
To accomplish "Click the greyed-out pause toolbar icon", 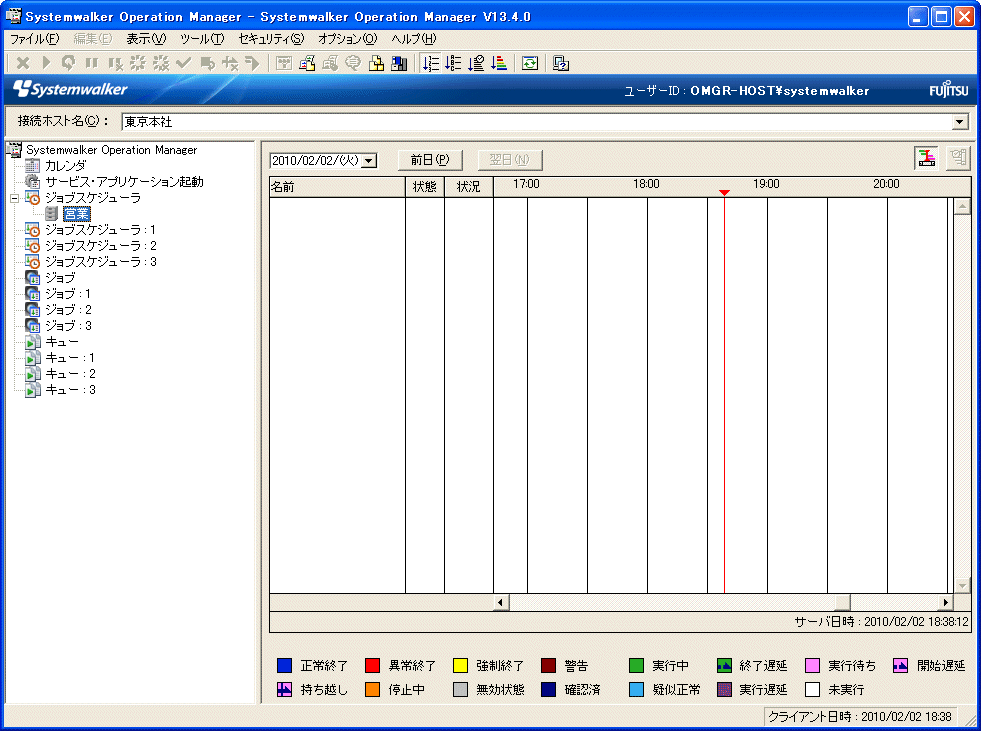I will pyautogui.click(x=91, y=63).
